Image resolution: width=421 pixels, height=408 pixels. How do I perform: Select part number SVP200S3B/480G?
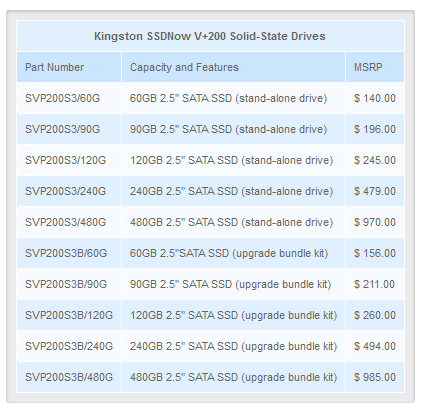click(x=69, y=377)
